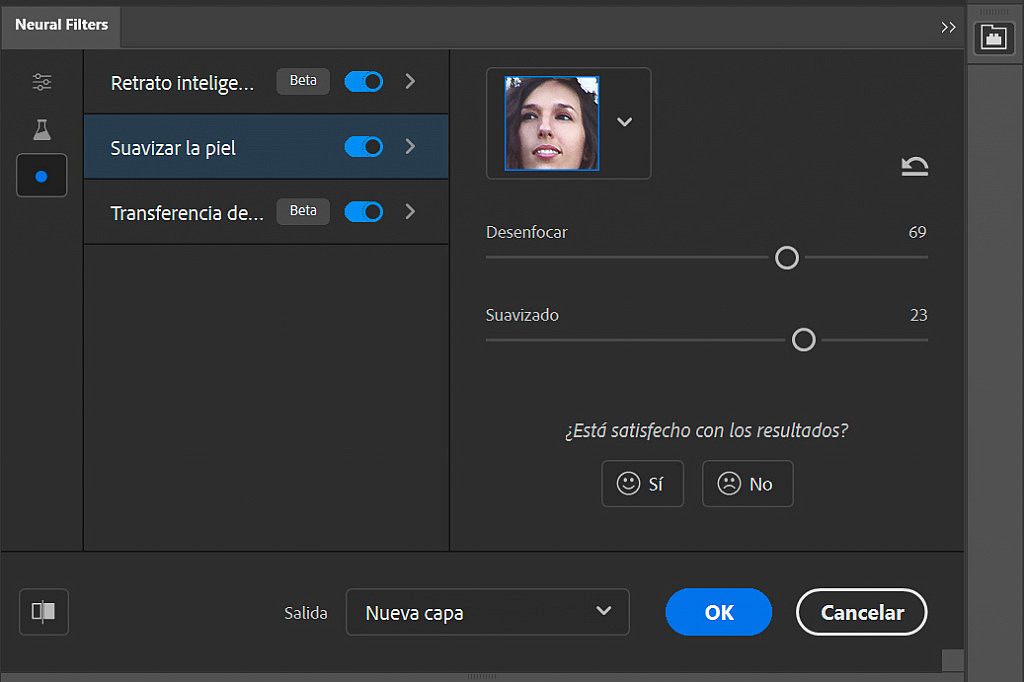
Task: Select the Suavizar la piel filter entry
Action: pyautogui.click(x=200, y=146)
